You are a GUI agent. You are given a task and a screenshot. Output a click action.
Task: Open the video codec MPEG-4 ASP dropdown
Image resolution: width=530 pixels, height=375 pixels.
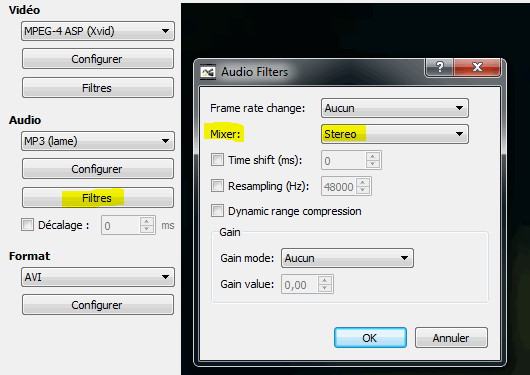pyautogui.click(x=98, y=31)
